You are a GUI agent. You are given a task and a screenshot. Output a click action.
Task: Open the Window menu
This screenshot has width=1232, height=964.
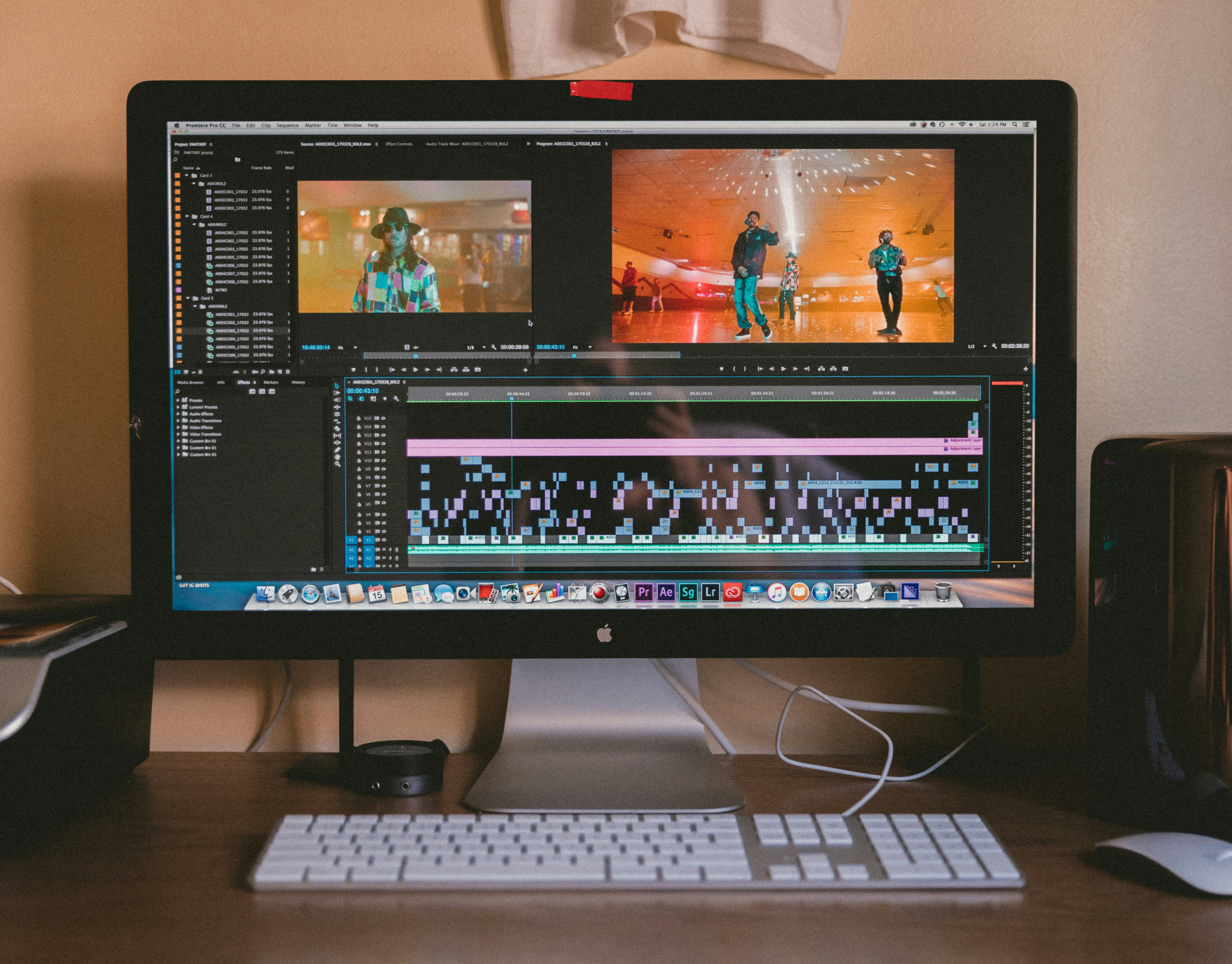tap(353, 125)
